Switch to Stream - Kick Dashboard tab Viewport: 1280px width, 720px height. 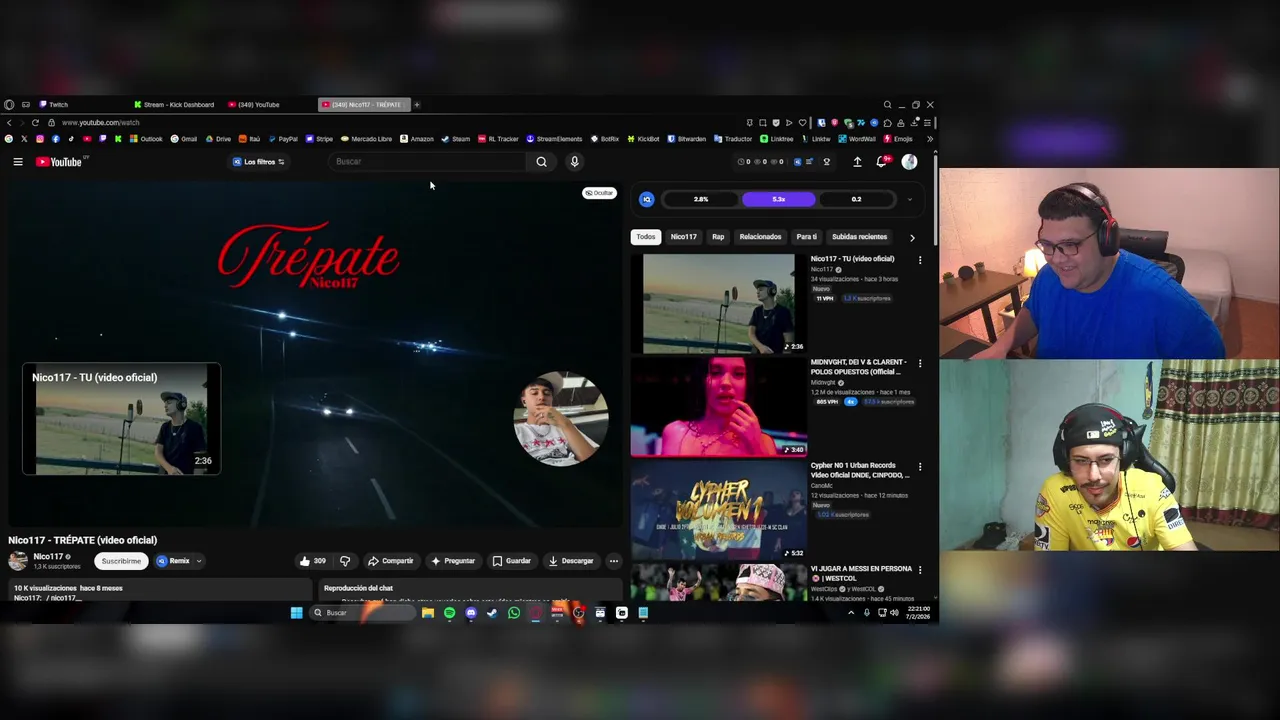click(175, 105)
